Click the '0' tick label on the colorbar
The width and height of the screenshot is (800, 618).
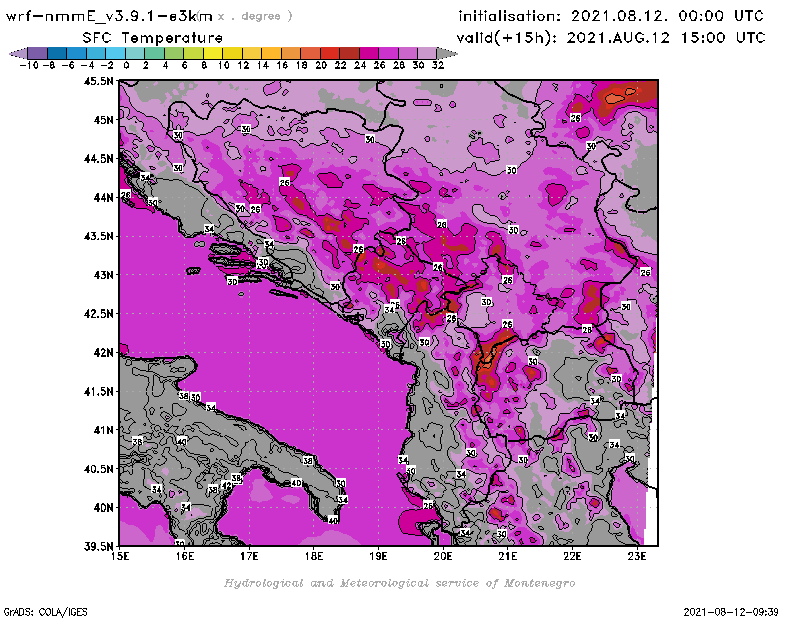click(126, 65)
